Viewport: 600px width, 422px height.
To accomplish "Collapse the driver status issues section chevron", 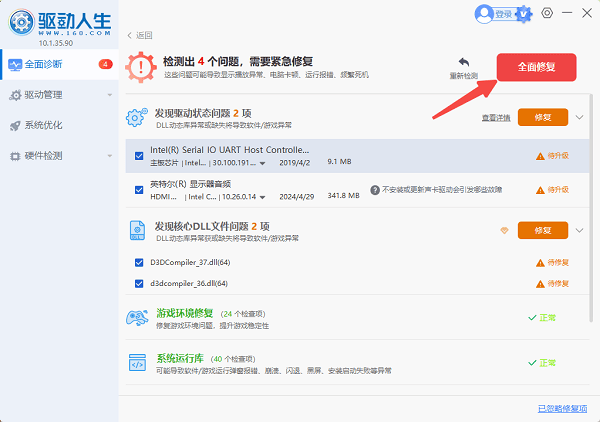I will click(x=579, y=117).
